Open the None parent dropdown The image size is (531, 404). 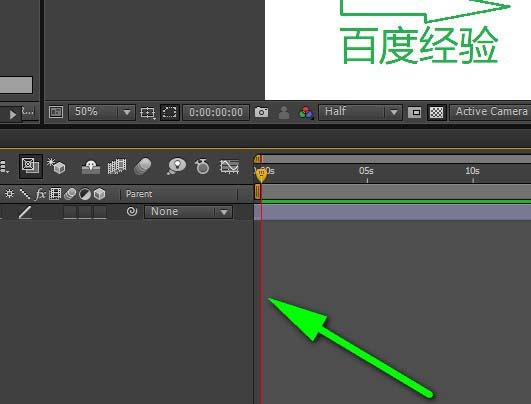tap(189, 212)
